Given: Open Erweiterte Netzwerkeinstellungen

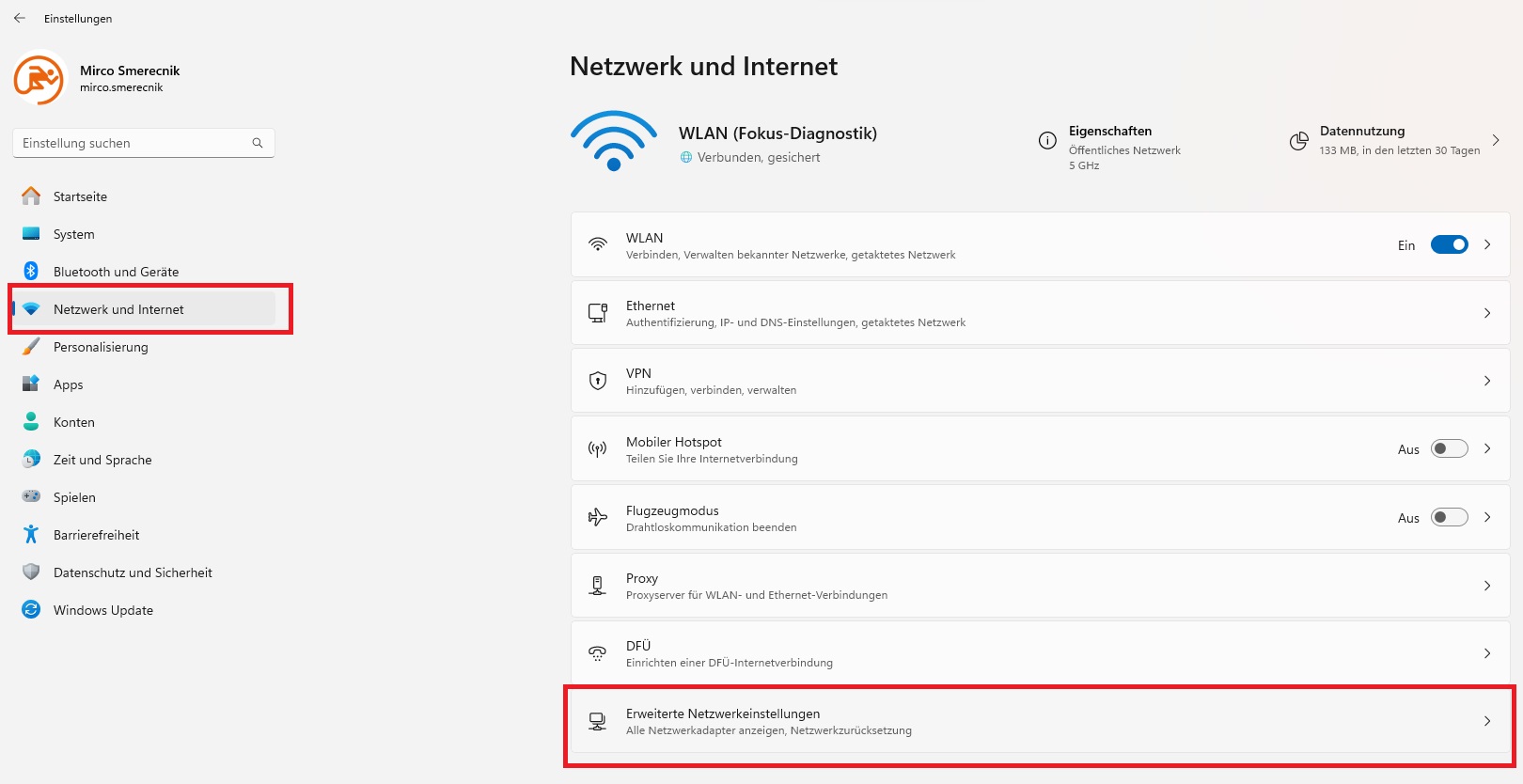Looking at the screenshot, I should click(1040, 722).
